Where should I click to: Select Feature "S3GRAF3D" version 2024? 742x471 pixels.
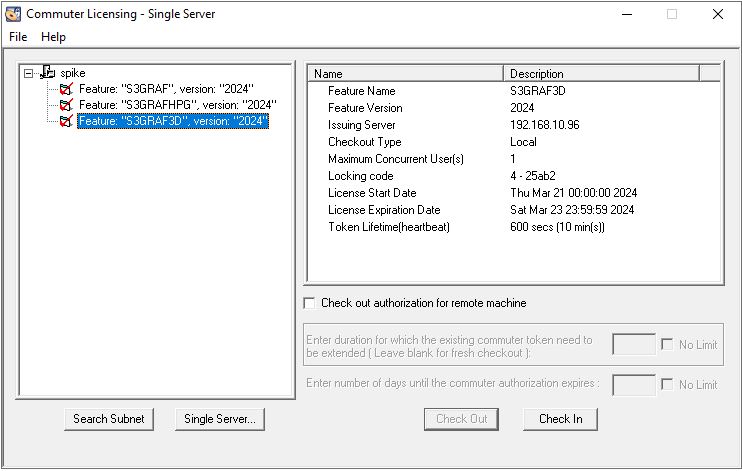coord(173,121)
